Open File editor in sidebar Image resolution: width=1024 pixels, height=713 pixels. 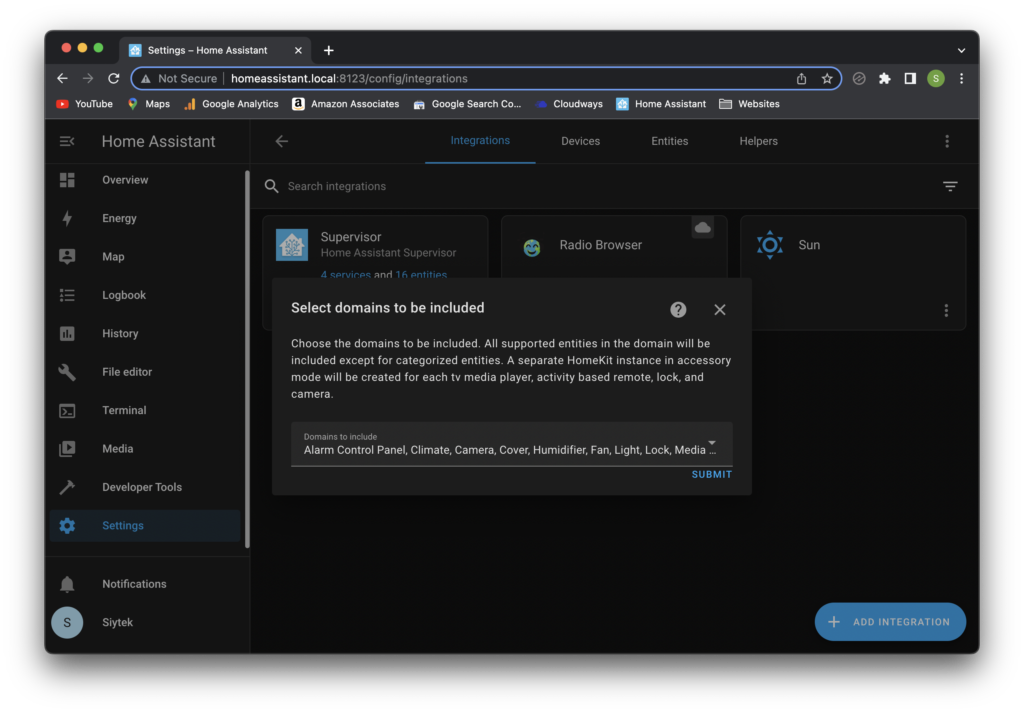pyautogui.click(x=145, y=372)
